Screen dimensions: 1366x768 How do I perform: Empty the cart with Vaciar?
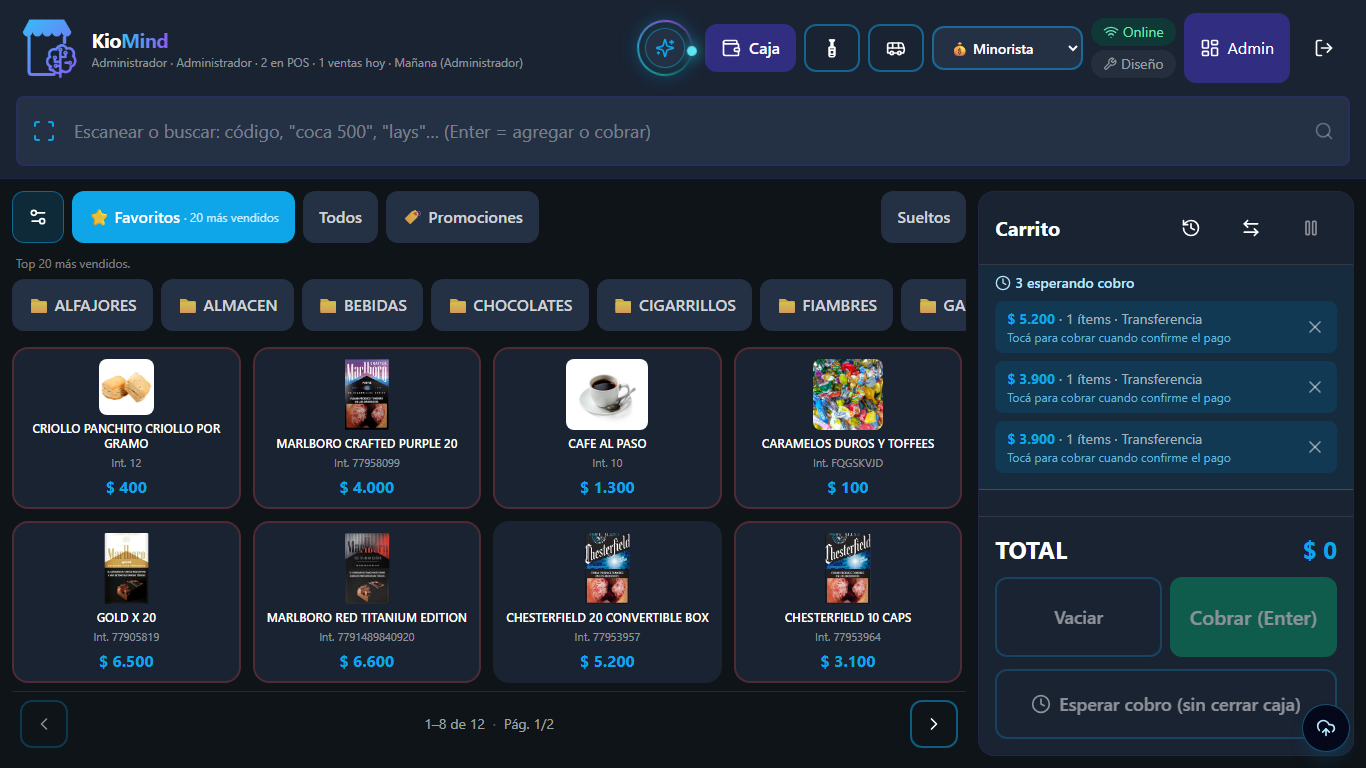point(1078,617)
